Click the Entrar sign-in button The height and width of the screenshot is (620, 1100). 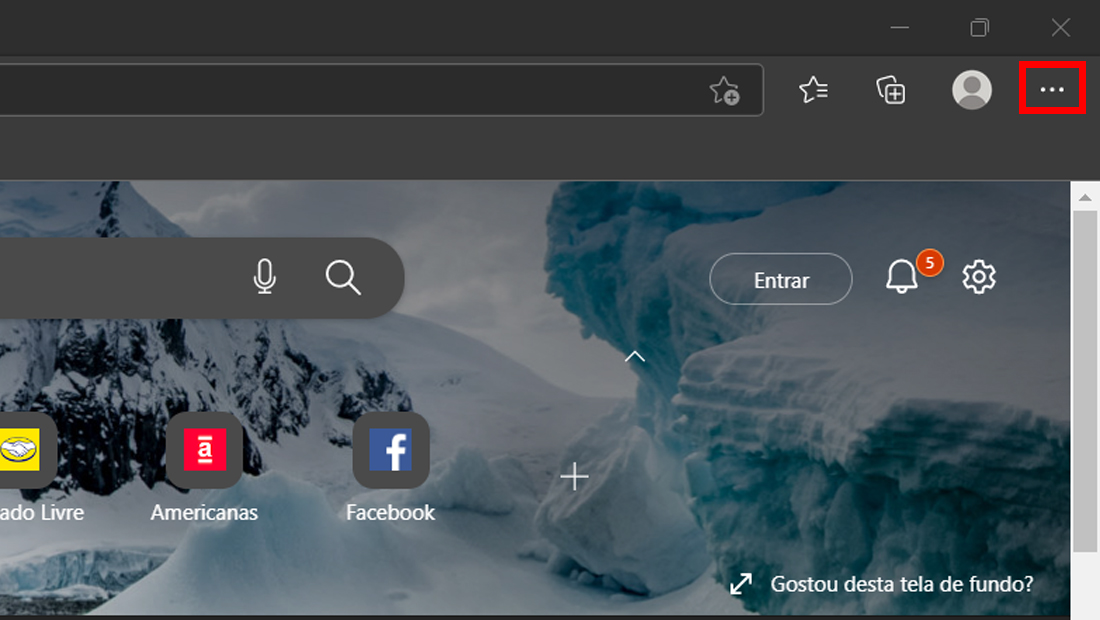click(781, 279)
